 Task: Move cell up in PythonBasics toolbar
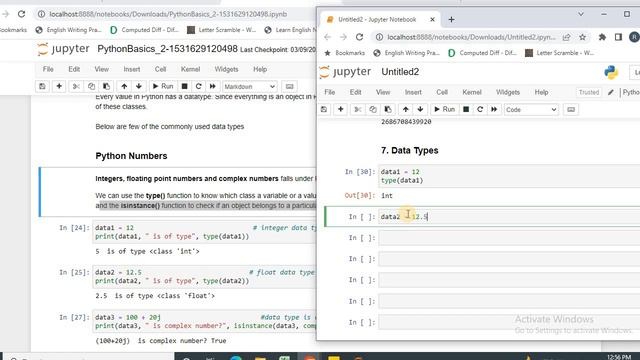pyautogui.click(x=124, y=86)
